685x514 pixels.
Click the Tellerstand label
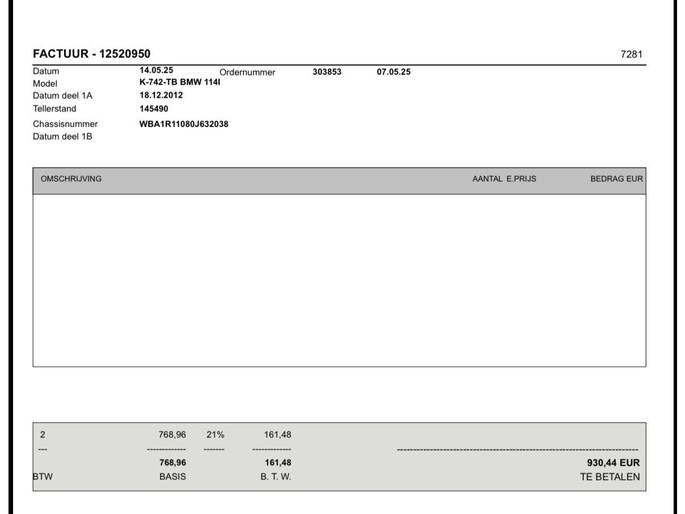(54, 109)
